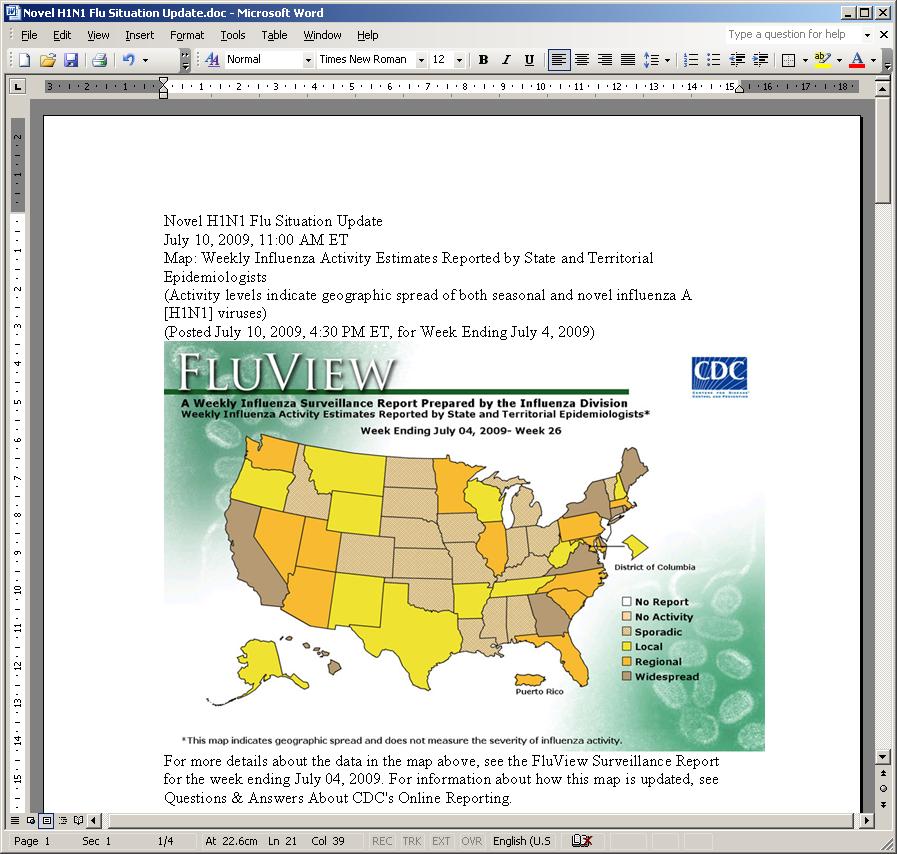897x854 pixels.
Task: Click the spelling and grammar status icon
Action: click(x=582, y=841)
